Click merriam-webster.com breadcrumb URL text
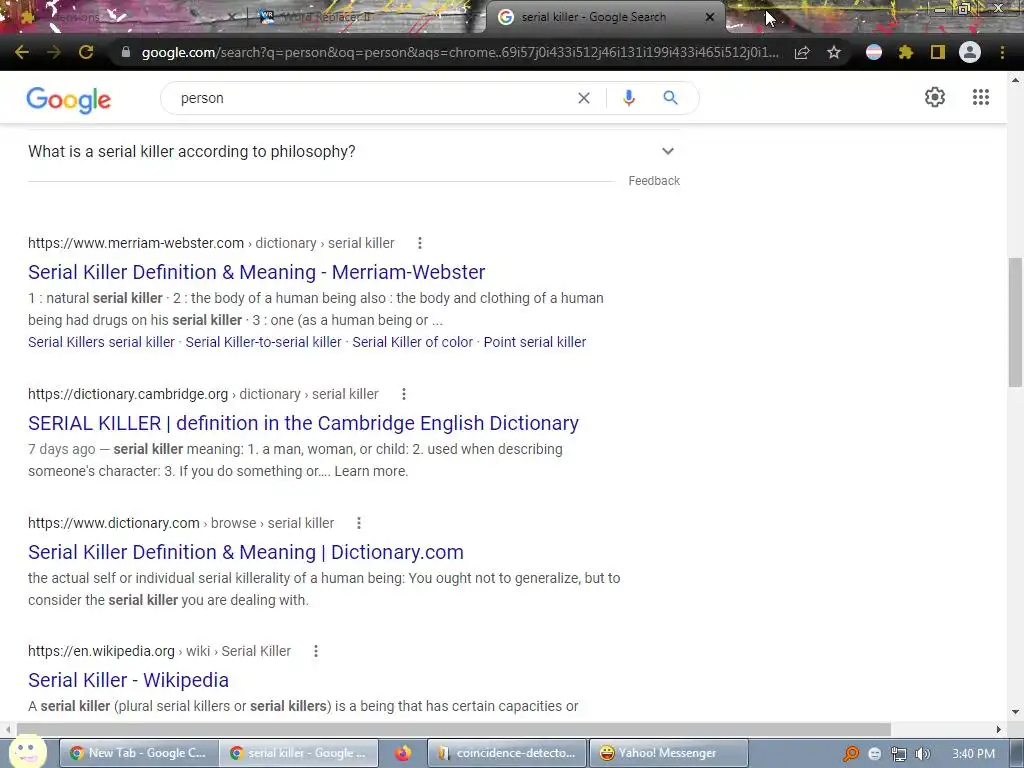Viewport: 1024px width, 768px height. [136, 243]
